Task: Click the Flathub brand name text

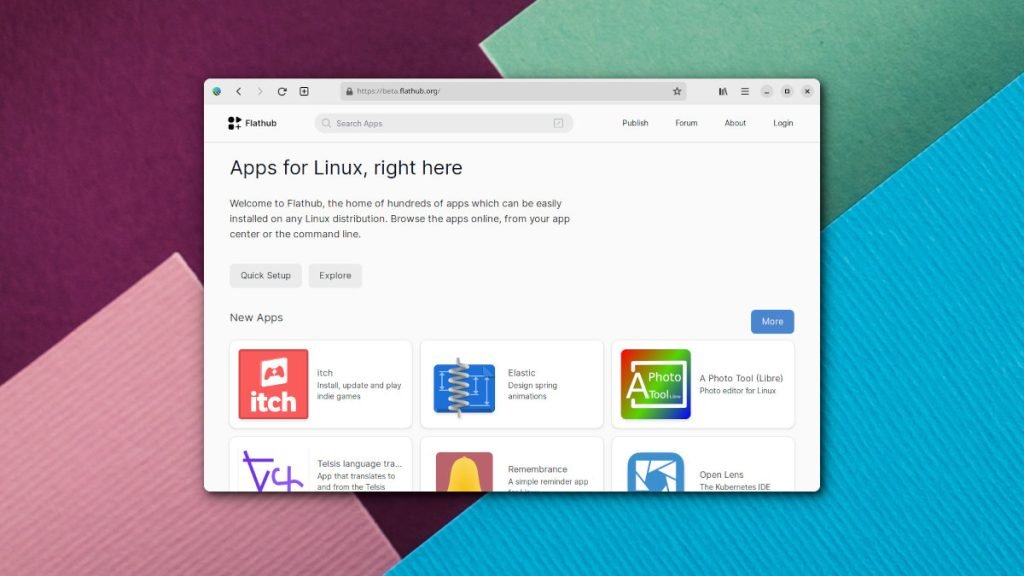Action: (x=261, y=123)
